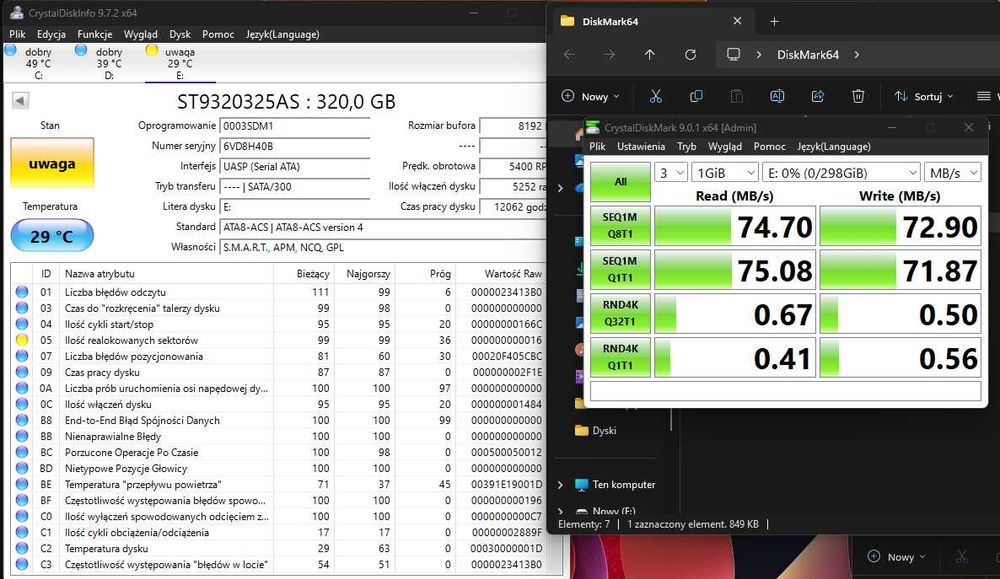The height and width of the screenshot is (579, 1000).
Task: Click the DiskMark64 breadcrumb in address bar
Action: point(808,55)
